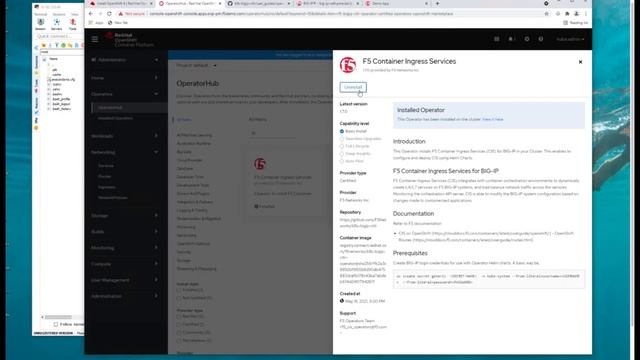Click the Created at globe icon
640x360 pixels.
click(342, 301)
